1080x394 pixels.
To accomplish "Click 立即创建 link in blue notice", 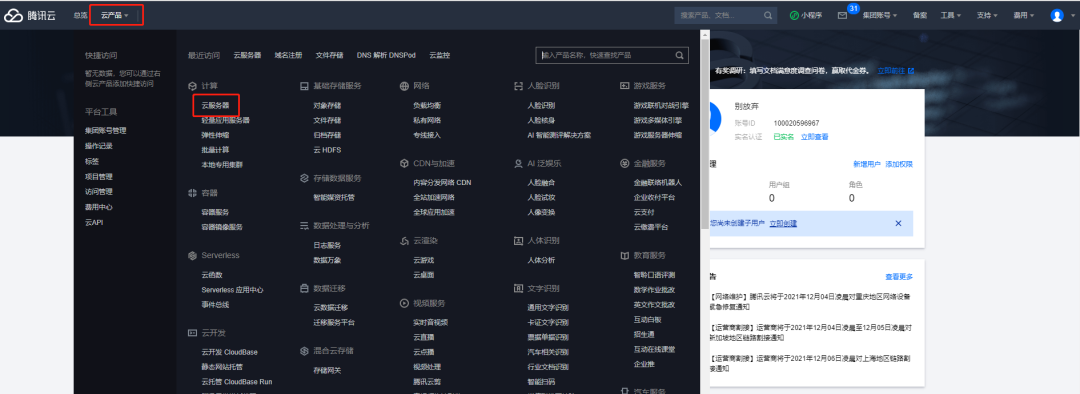I will 783,223.
